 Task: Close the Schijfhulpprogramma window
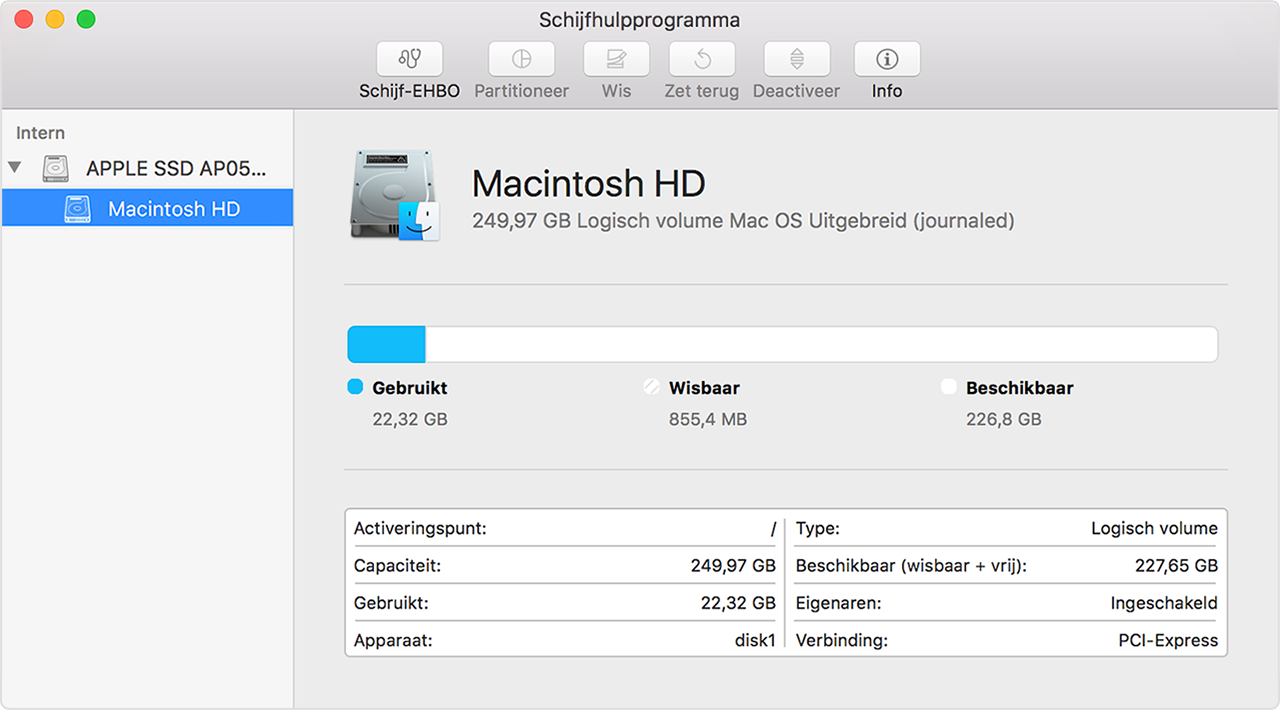pyautogui.click(x=23, y=19)
